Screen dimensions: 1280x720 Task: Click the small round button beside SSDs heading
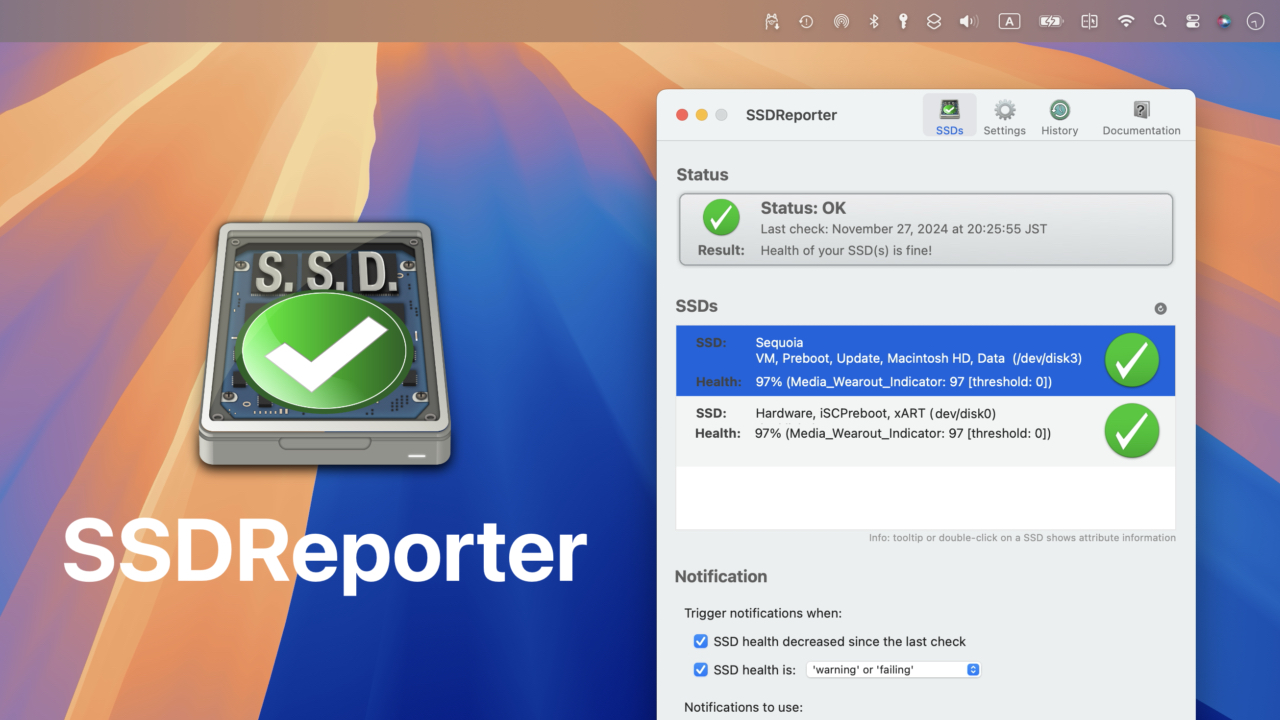point(1160,309)
